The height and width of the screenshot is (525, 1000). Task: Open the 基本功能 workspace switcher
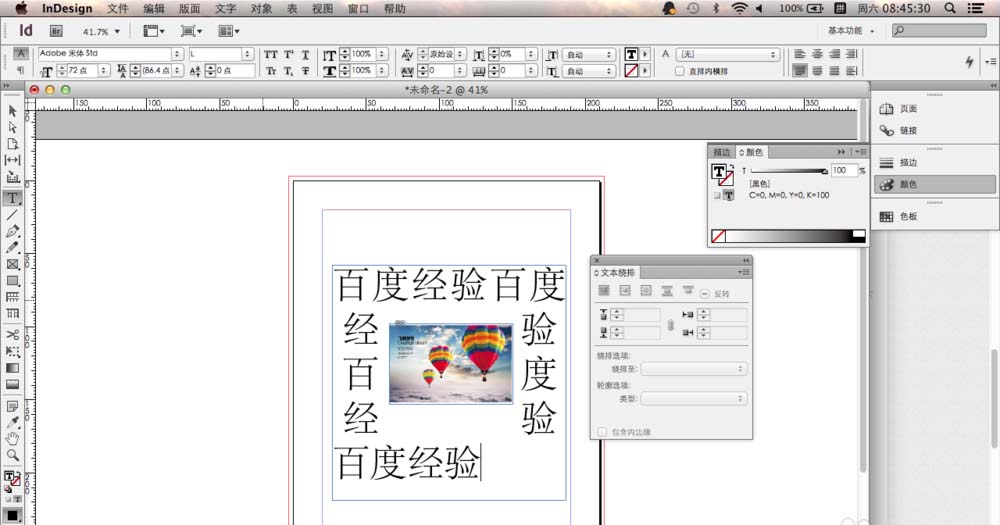pos(851,31)
